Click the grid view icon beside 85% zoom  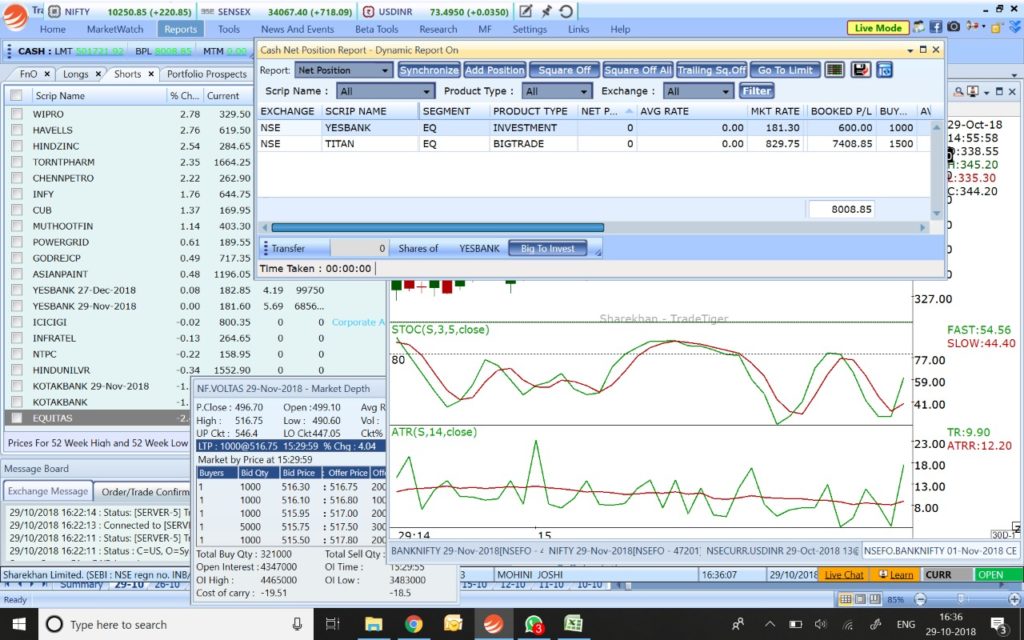[845, 599]
